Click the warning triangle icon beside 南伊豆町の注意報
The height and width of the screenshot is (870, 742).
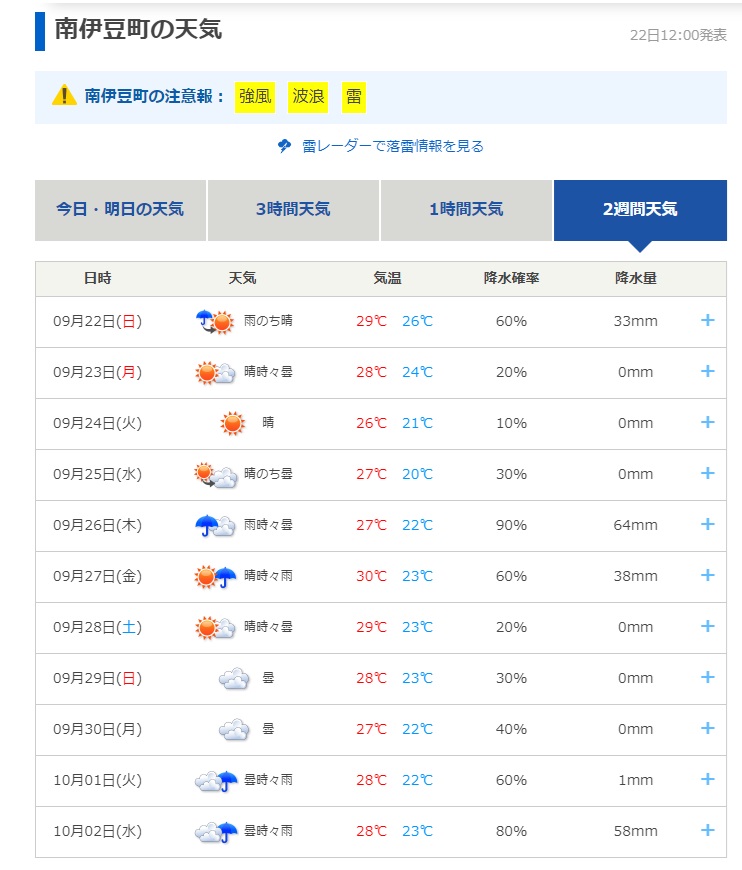pos(64,96)
